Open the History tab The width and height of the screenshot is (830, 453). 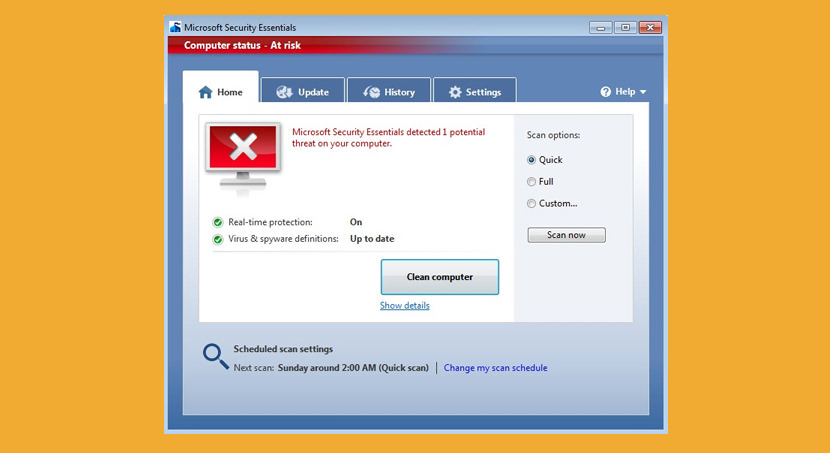[x=389, y=90]
